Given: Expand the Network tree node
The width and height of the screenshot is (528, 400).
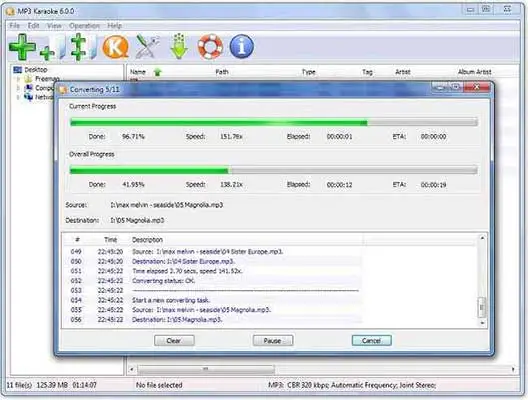Looking at the screenshot, I should click(19, 97).
